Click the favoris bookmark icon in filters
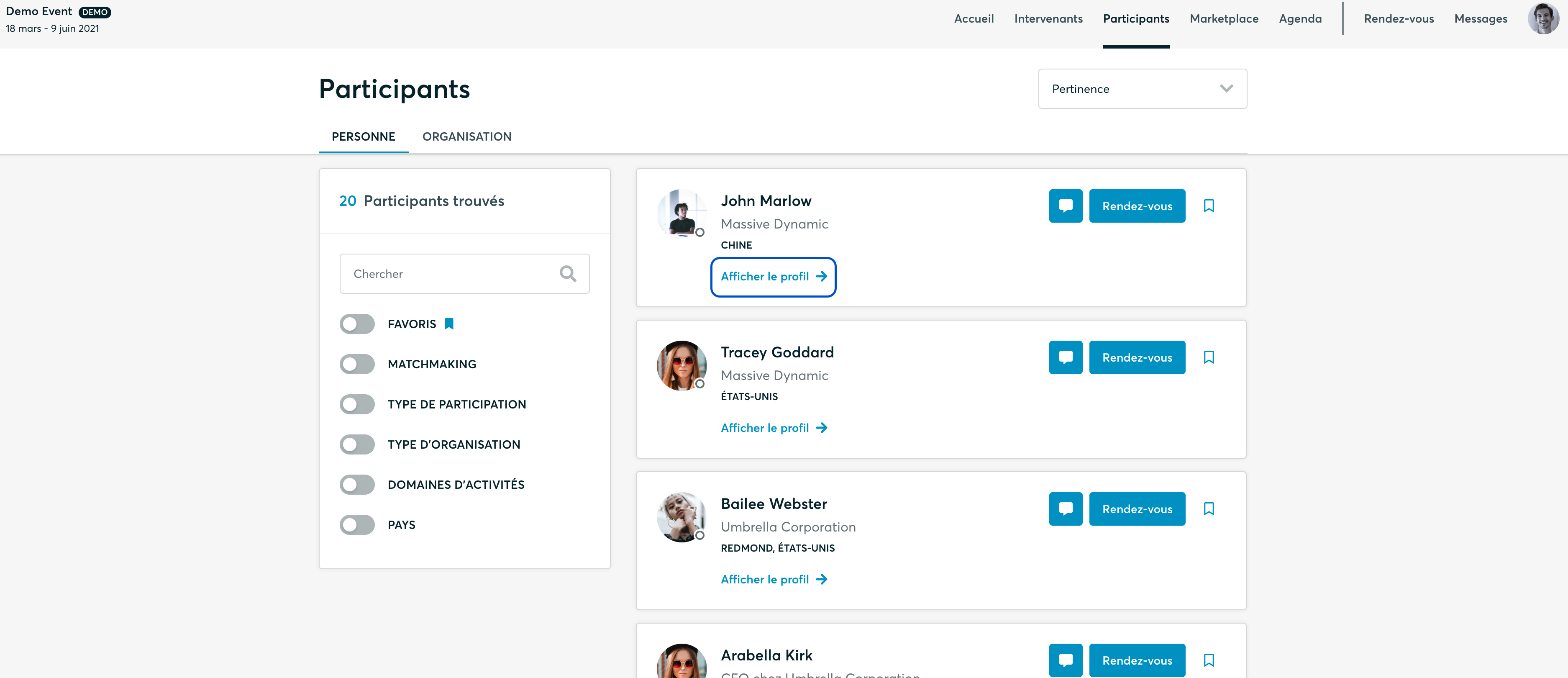Image resolution: width=1568 pixels, height=678 pixels. (x=449, y=324)
